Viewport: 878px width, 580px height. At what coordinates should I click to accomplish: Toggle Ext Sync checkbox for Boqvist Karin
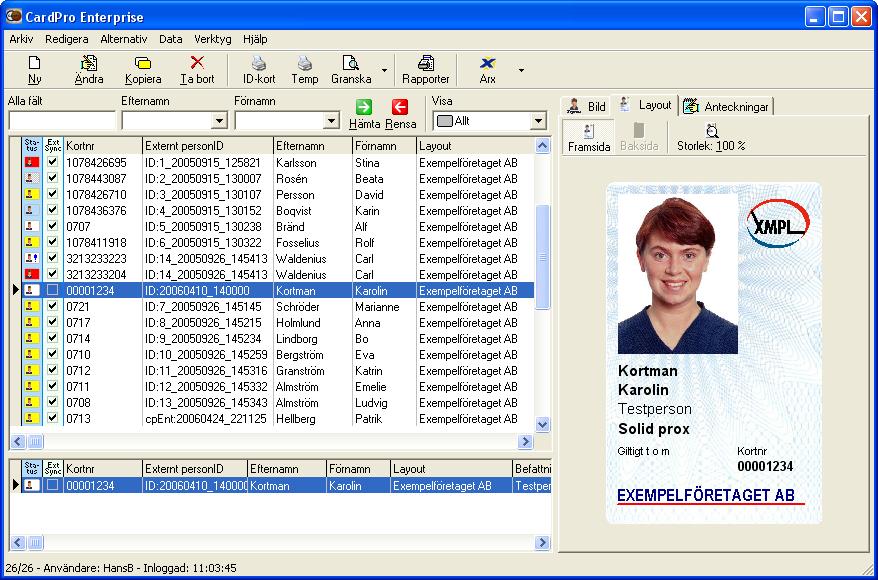(x=53, y=211)
